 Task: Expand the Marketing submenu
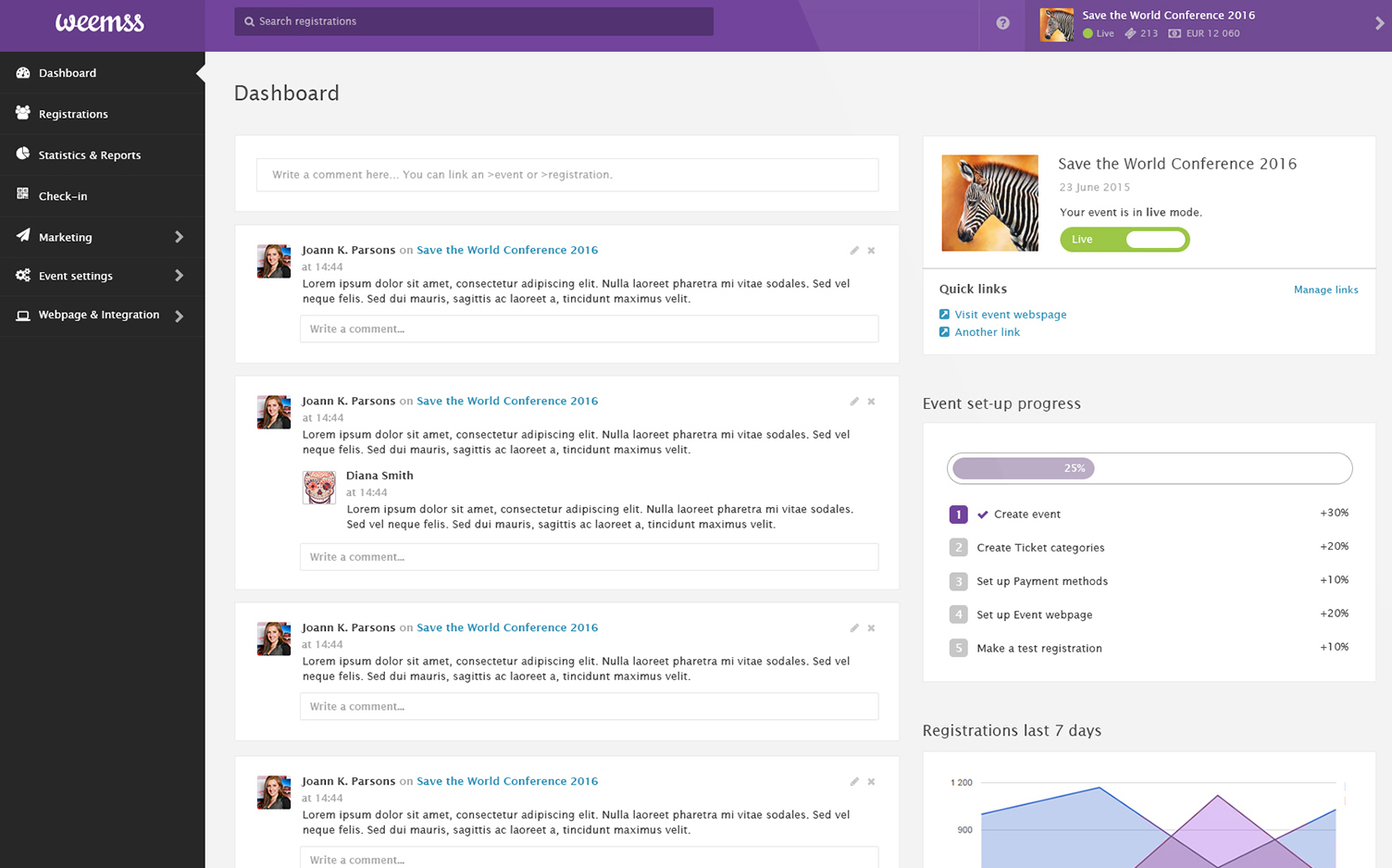coord(179,237)
